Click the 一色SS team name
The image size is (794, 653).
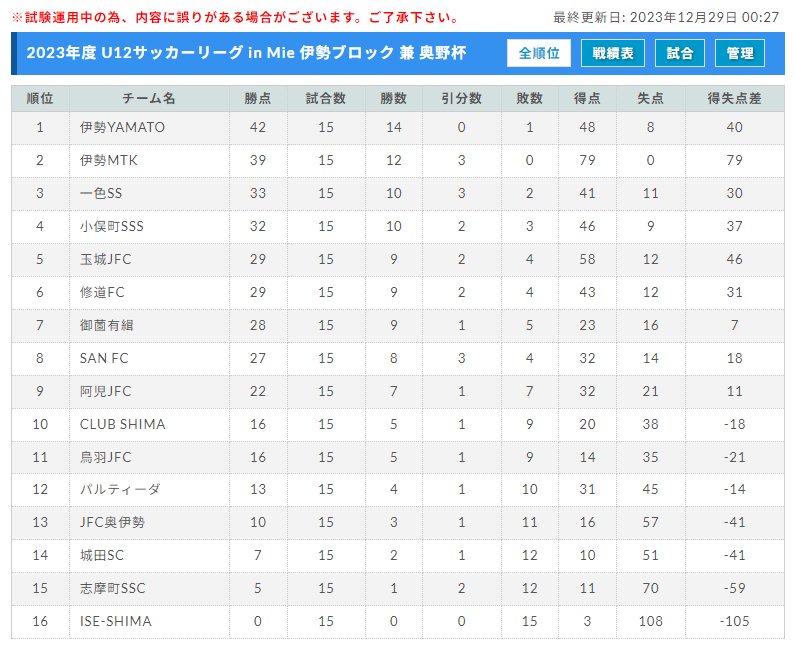point(101,193)
